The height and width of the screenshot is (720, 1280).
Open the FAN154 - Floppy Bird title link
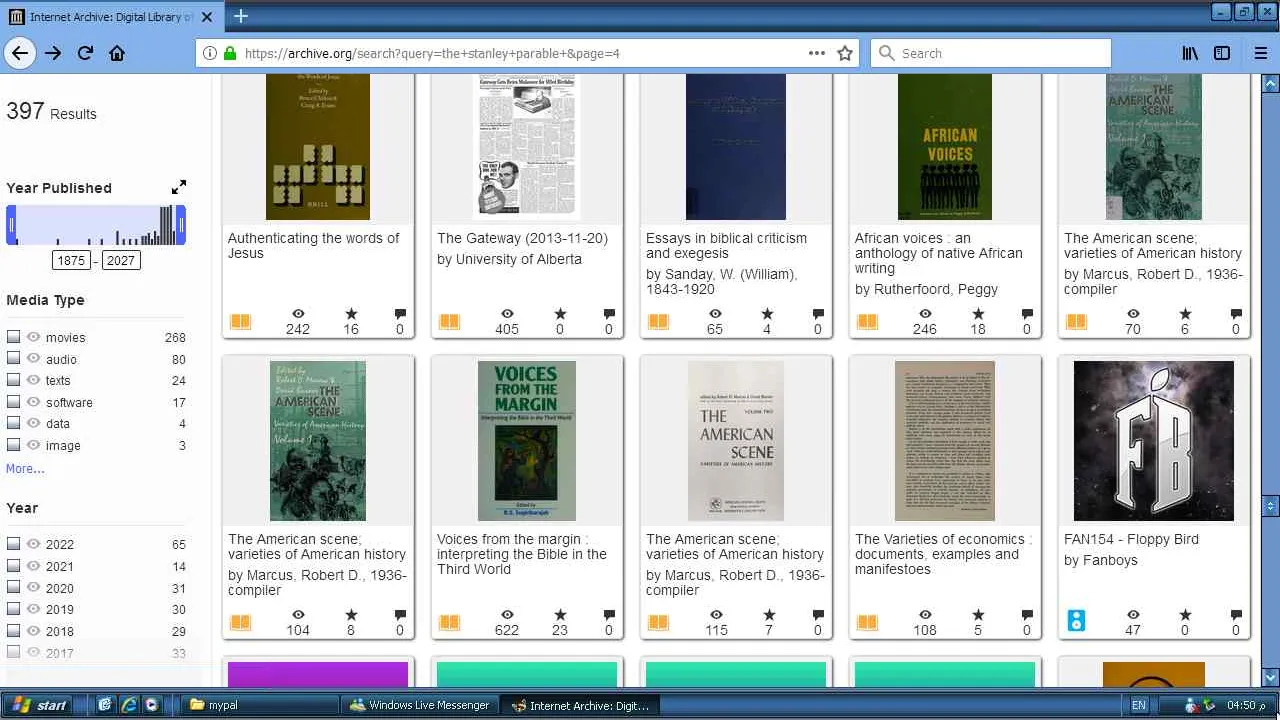(1131, 539)
